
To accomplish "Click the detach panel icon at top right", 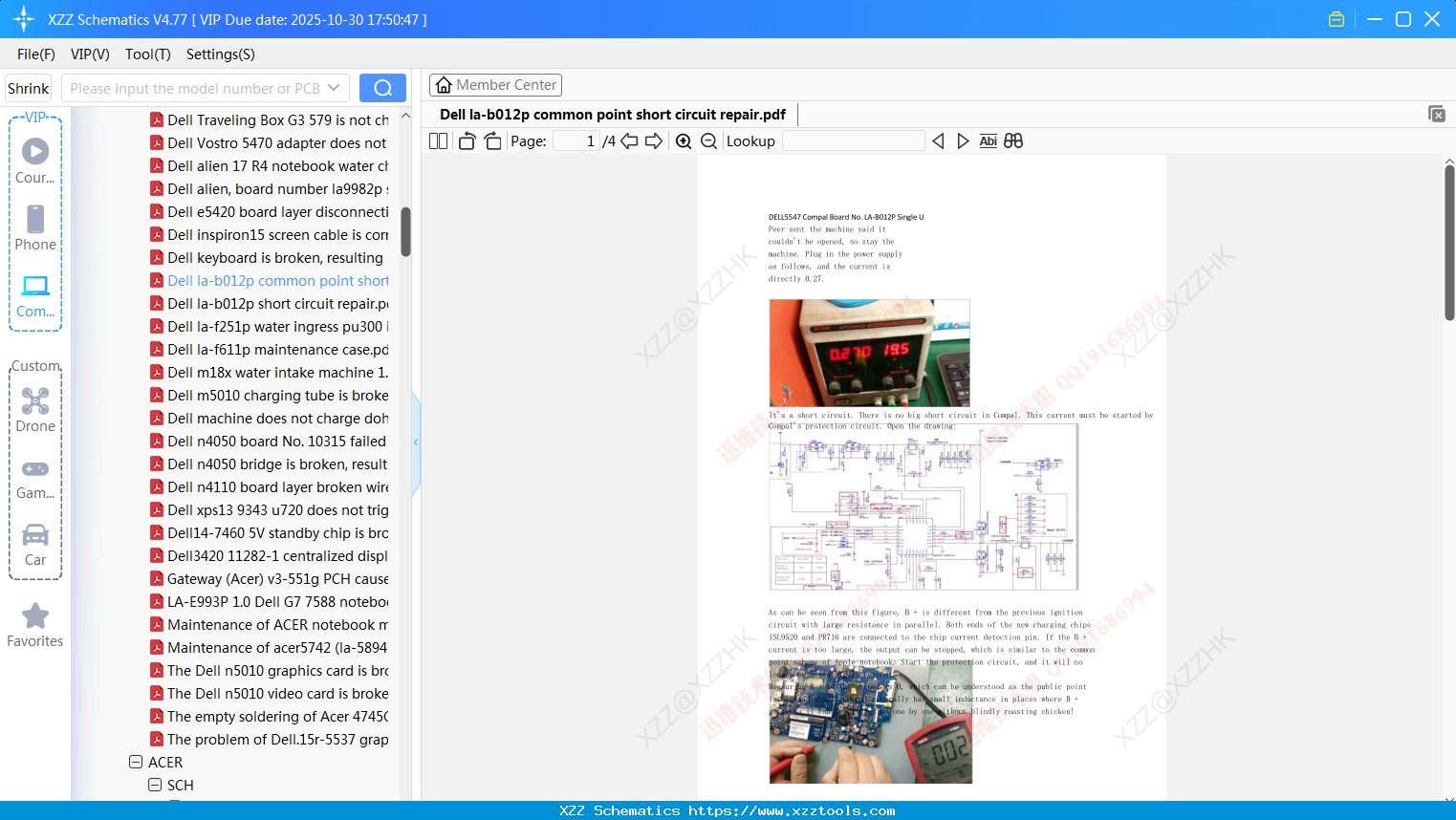I will [1437, 114].
